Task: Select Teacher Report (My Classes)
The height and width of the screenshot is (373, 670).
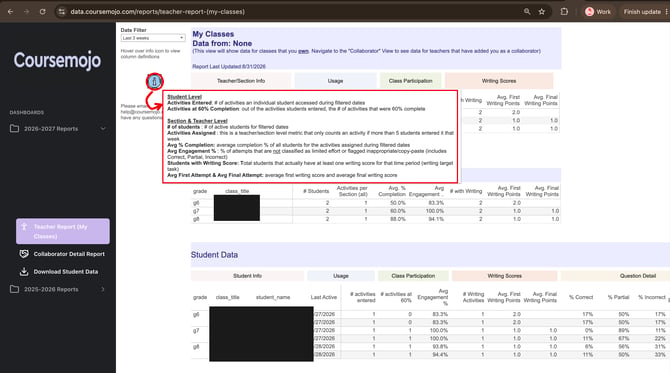Action: tap(63, 231)
